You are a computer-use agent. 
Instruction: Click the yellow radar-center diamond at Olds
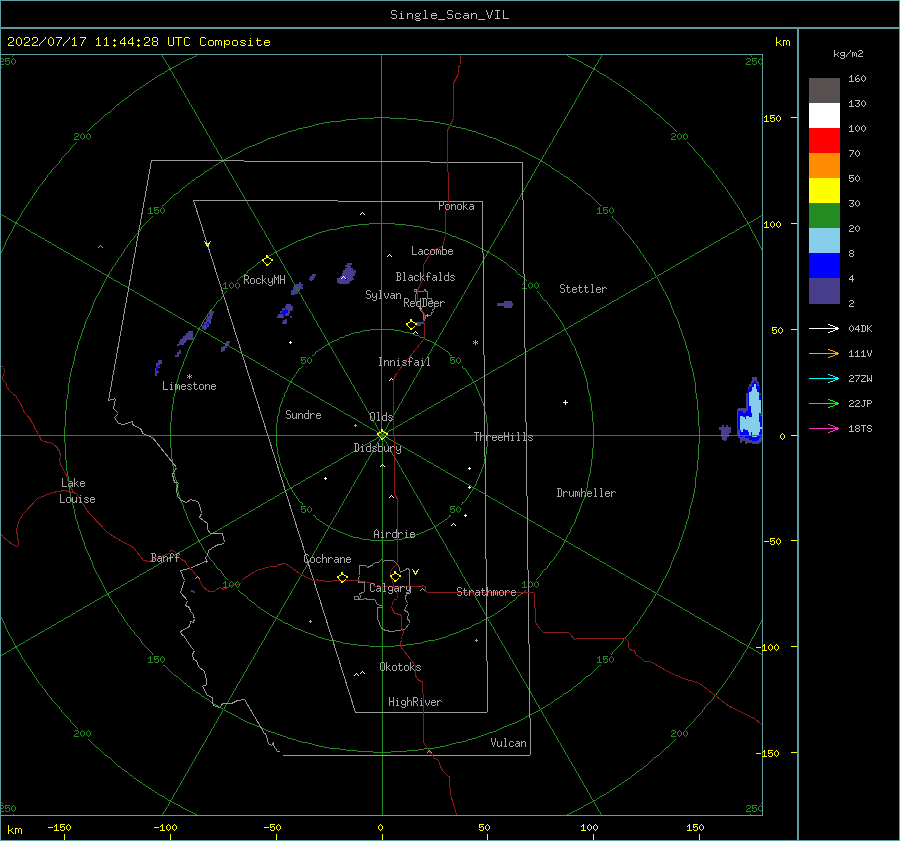point(382,435)
